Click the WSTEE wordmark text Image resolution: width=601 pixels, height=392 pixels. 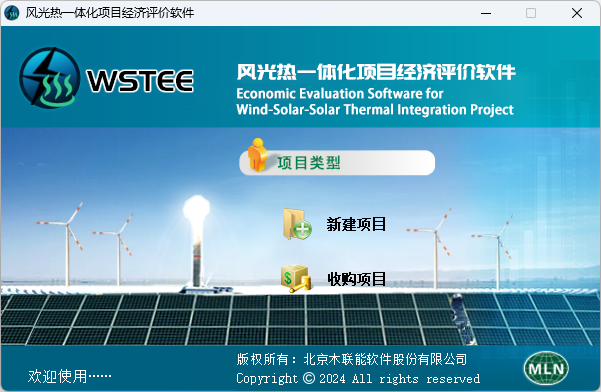tap(140, 81)
